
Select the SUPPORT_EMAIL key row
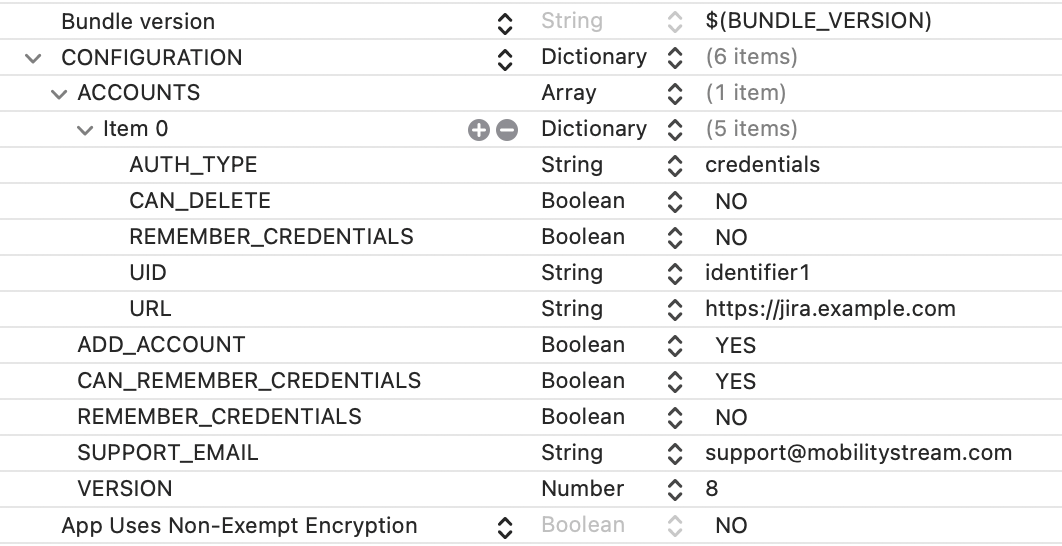[168, 453]
